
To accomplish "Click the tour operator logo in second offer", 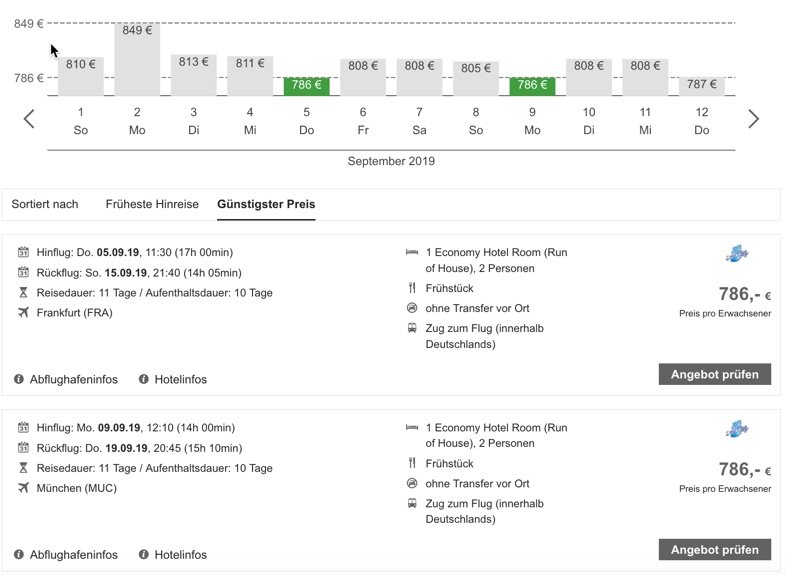I will tap(737, 430).
